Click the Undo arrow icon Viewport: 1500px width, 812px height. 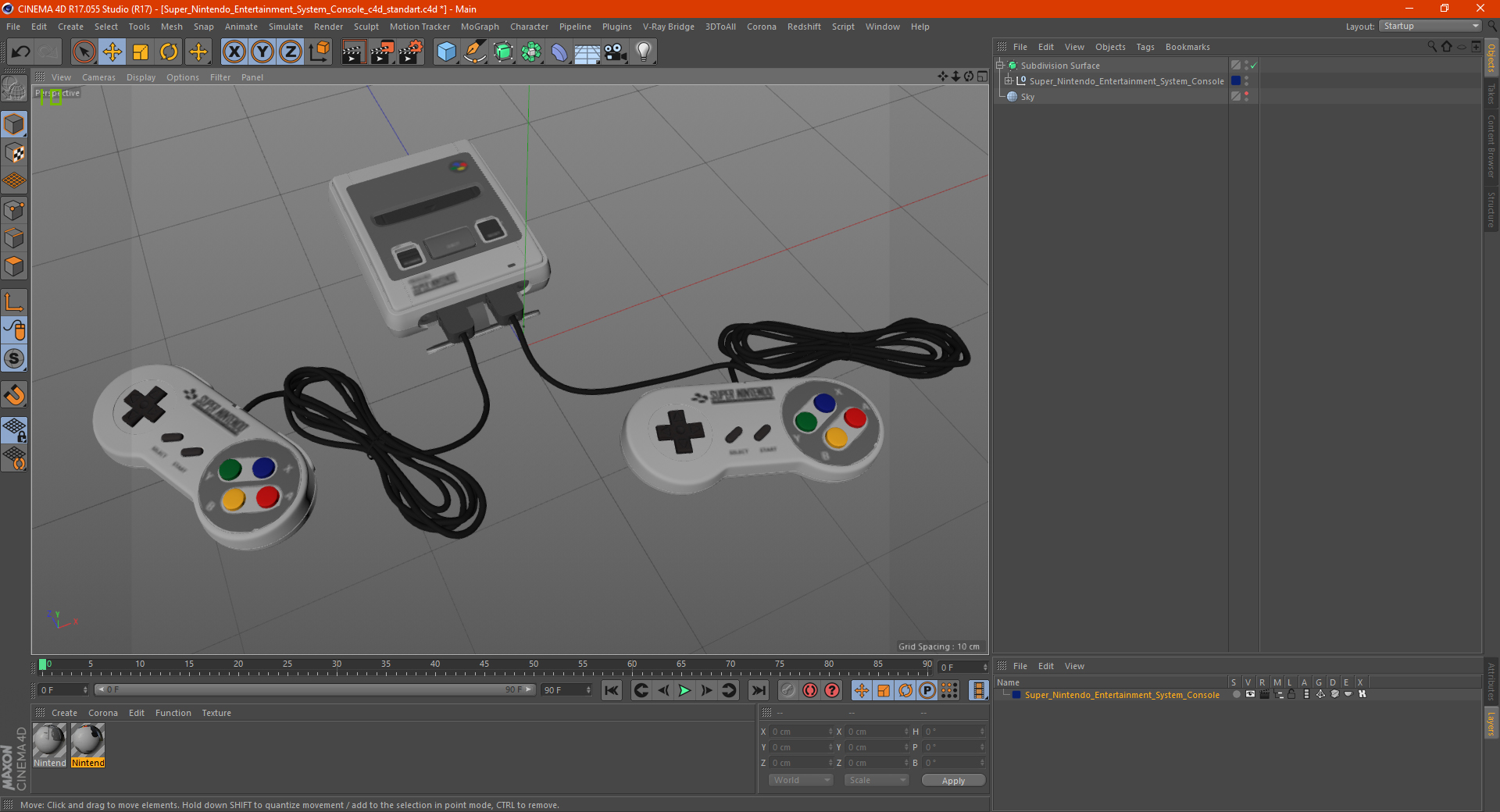point(21,52)
